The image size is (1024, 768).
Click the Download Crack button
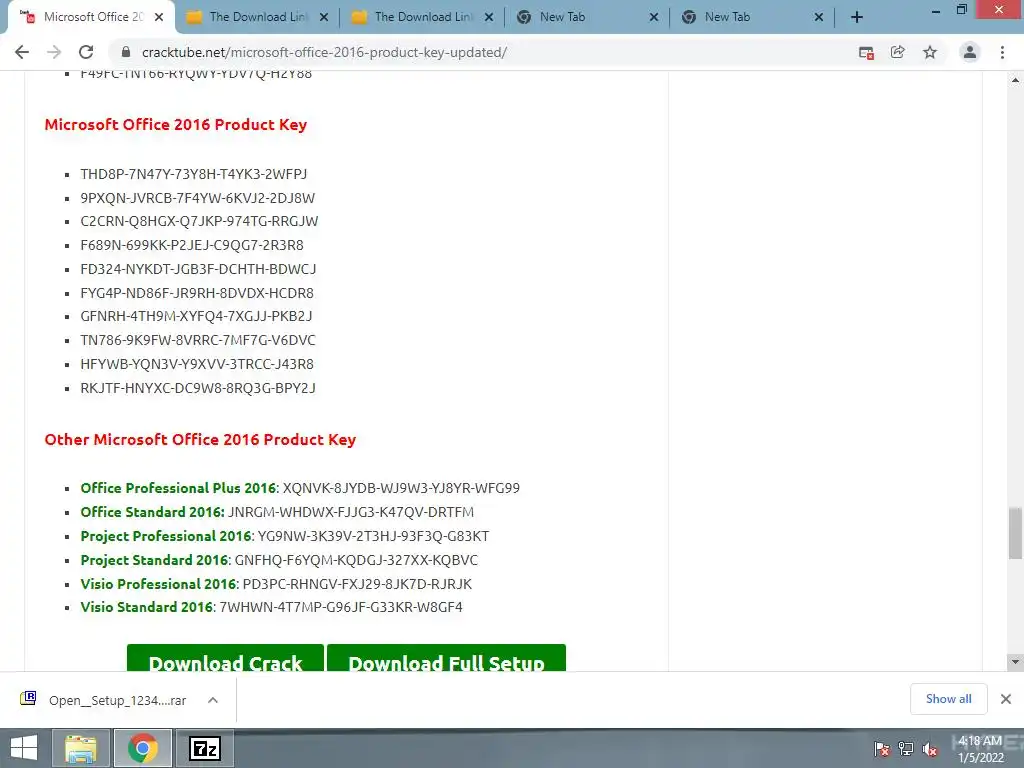tap(225, 658)
